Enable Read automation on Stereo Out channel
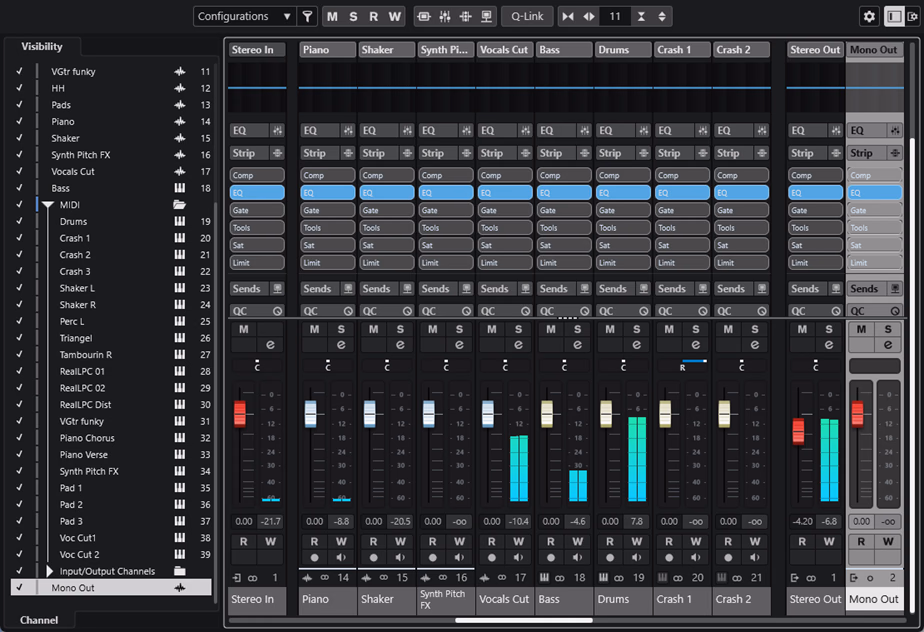The height and width of the screenshot is (632, 924). tap(802, 542)
